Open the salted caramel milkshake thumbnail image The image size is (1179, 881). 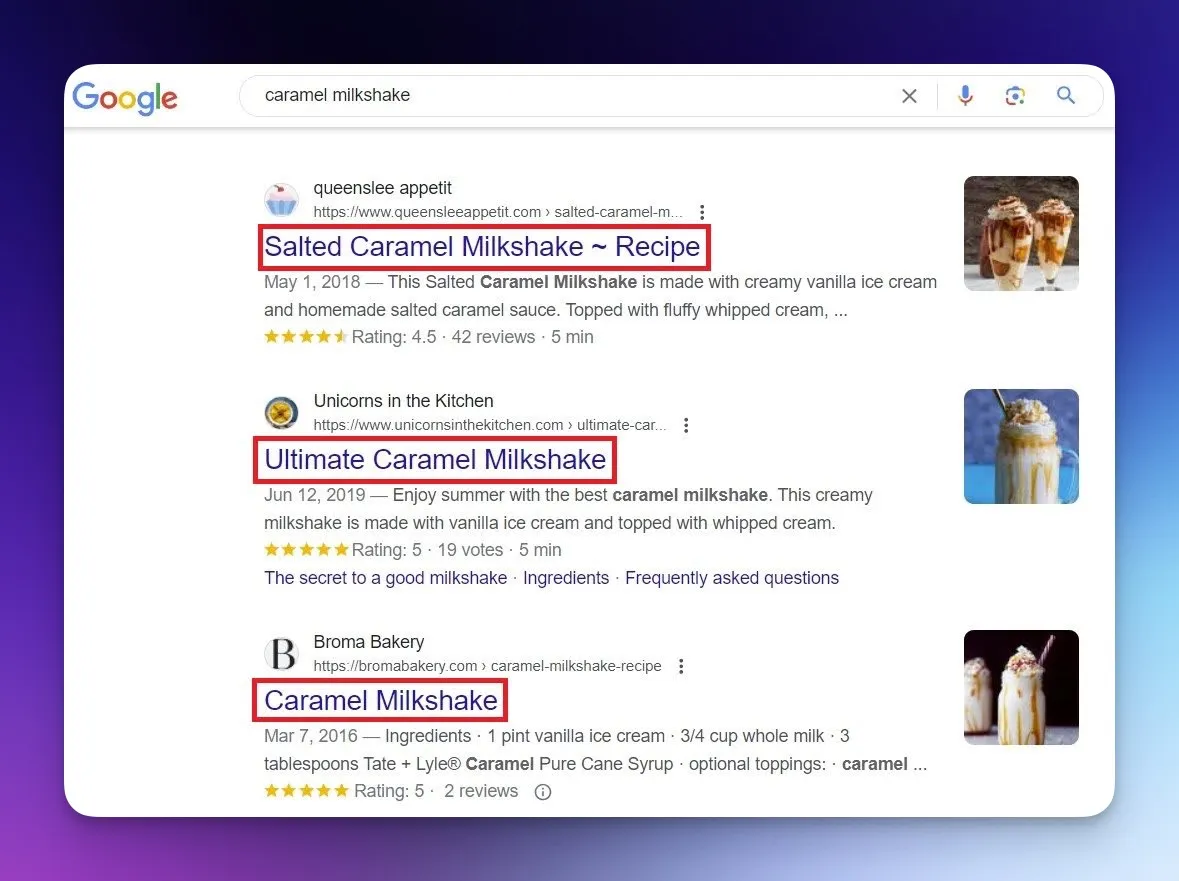[1021, 234]
